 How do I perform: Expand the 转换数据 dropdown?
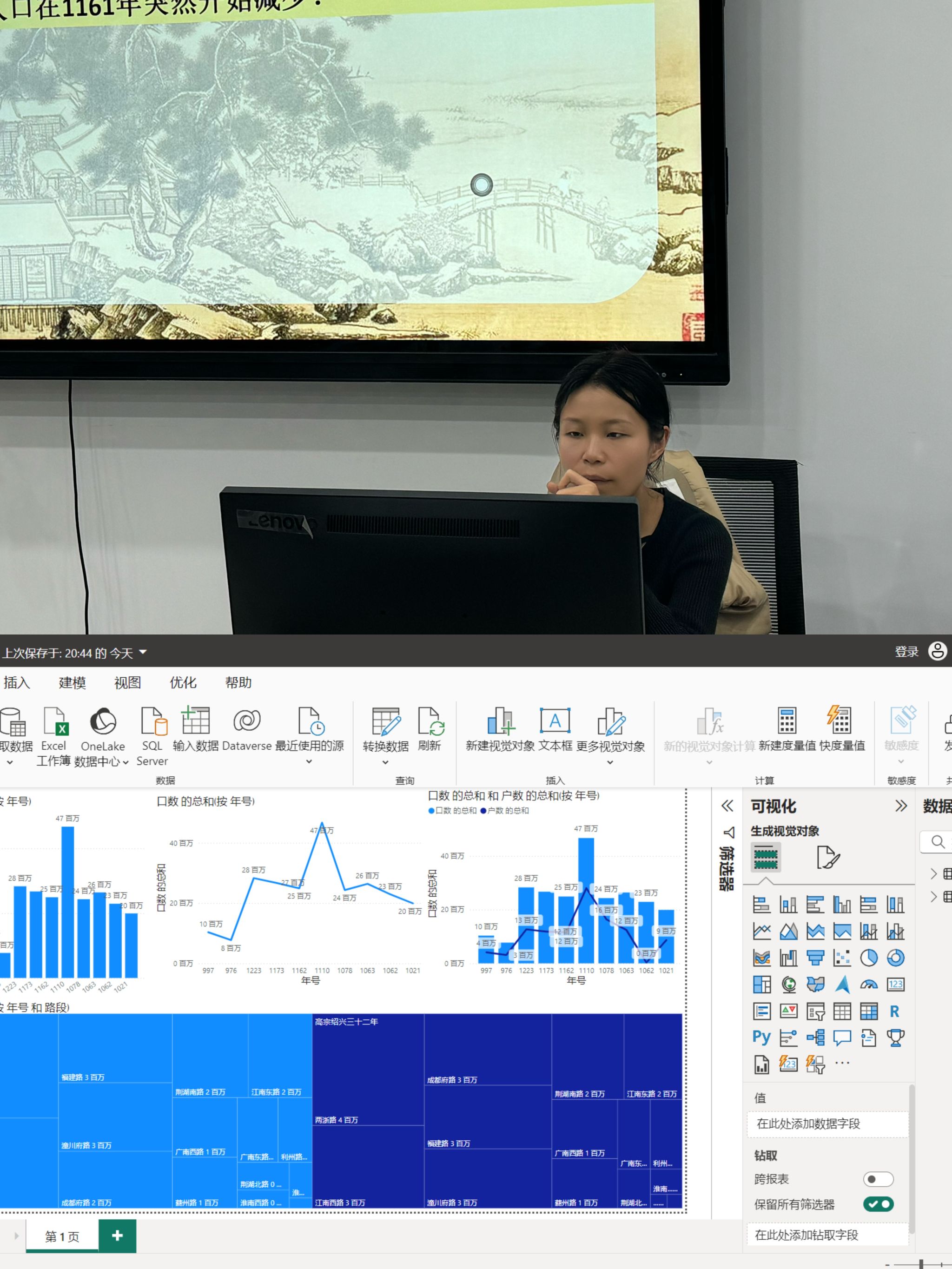pyautogui.click(x=385, y=762)
